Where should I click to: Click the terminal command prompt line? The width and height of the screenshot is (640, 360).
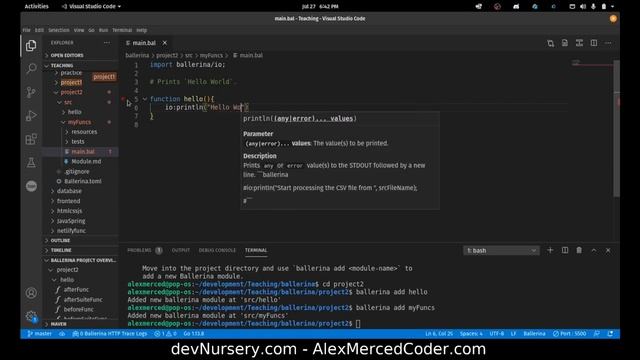click(x=244, y=324)
